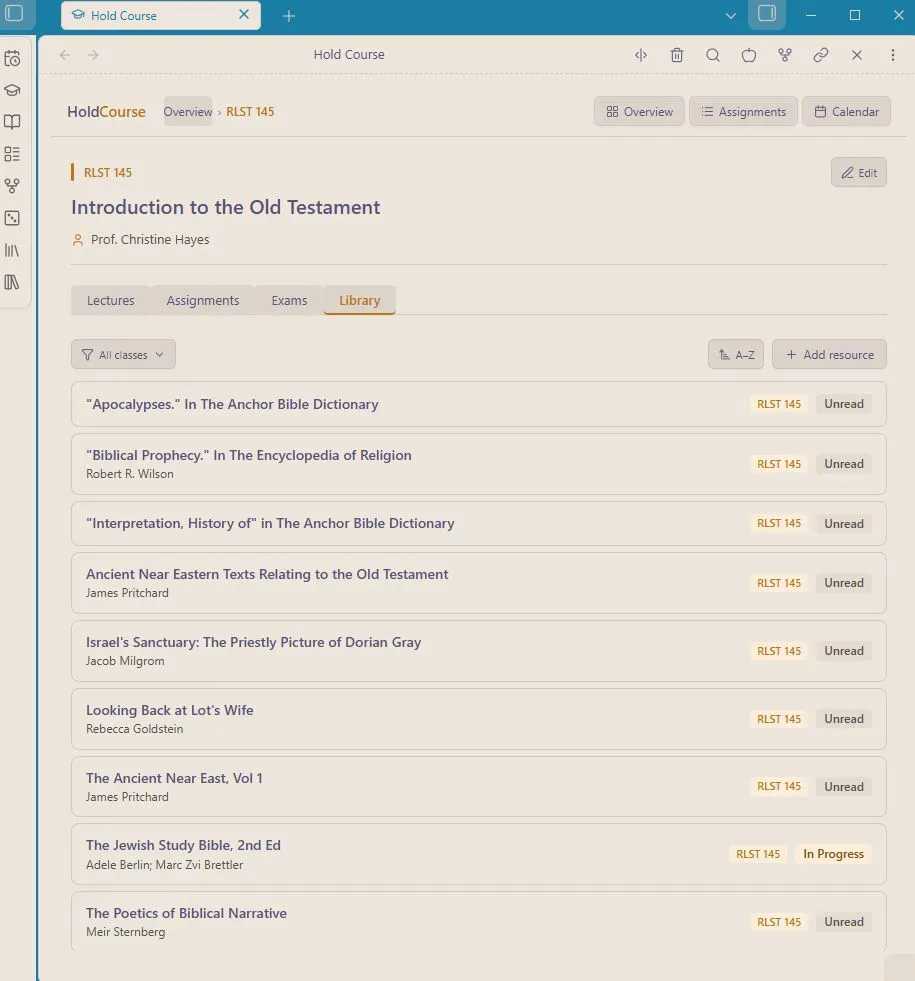Click the search magnifier icon
This screenshot has height=981, width=915.
pyautogui.click(x=713, y=55)
